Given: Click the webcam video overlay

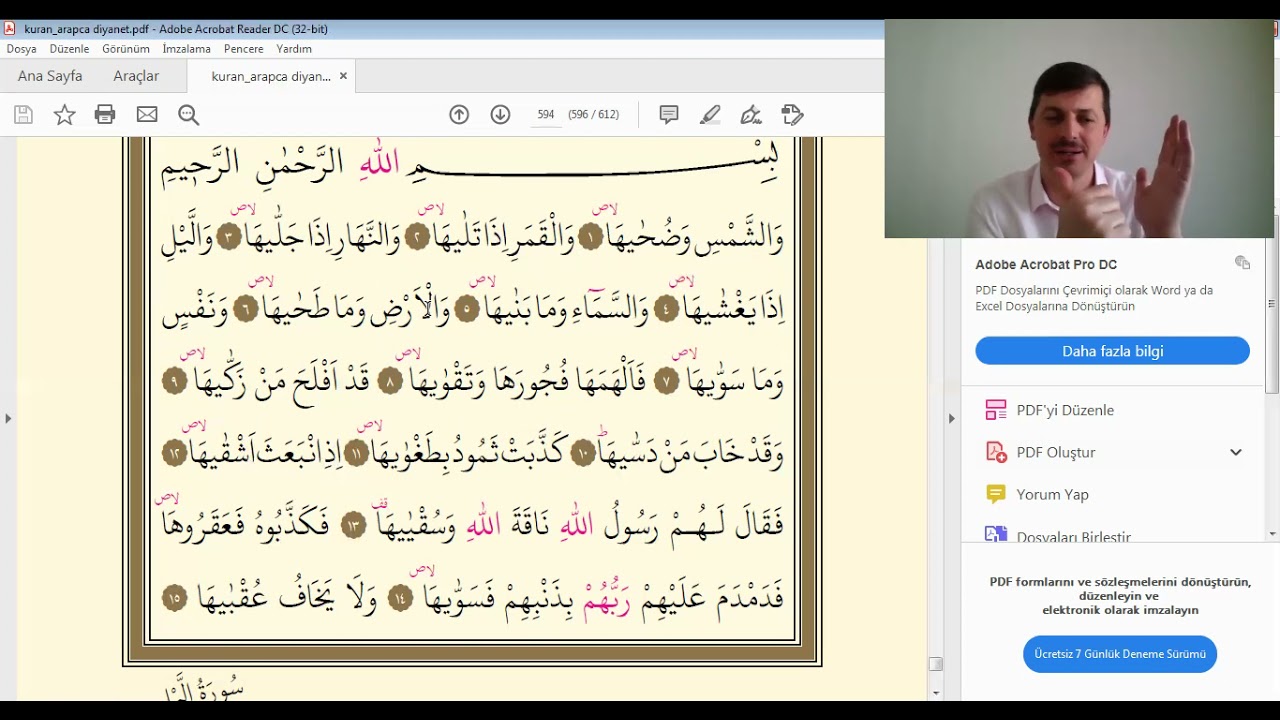Looking at the screenshot, I should (x=1079, y=129).
